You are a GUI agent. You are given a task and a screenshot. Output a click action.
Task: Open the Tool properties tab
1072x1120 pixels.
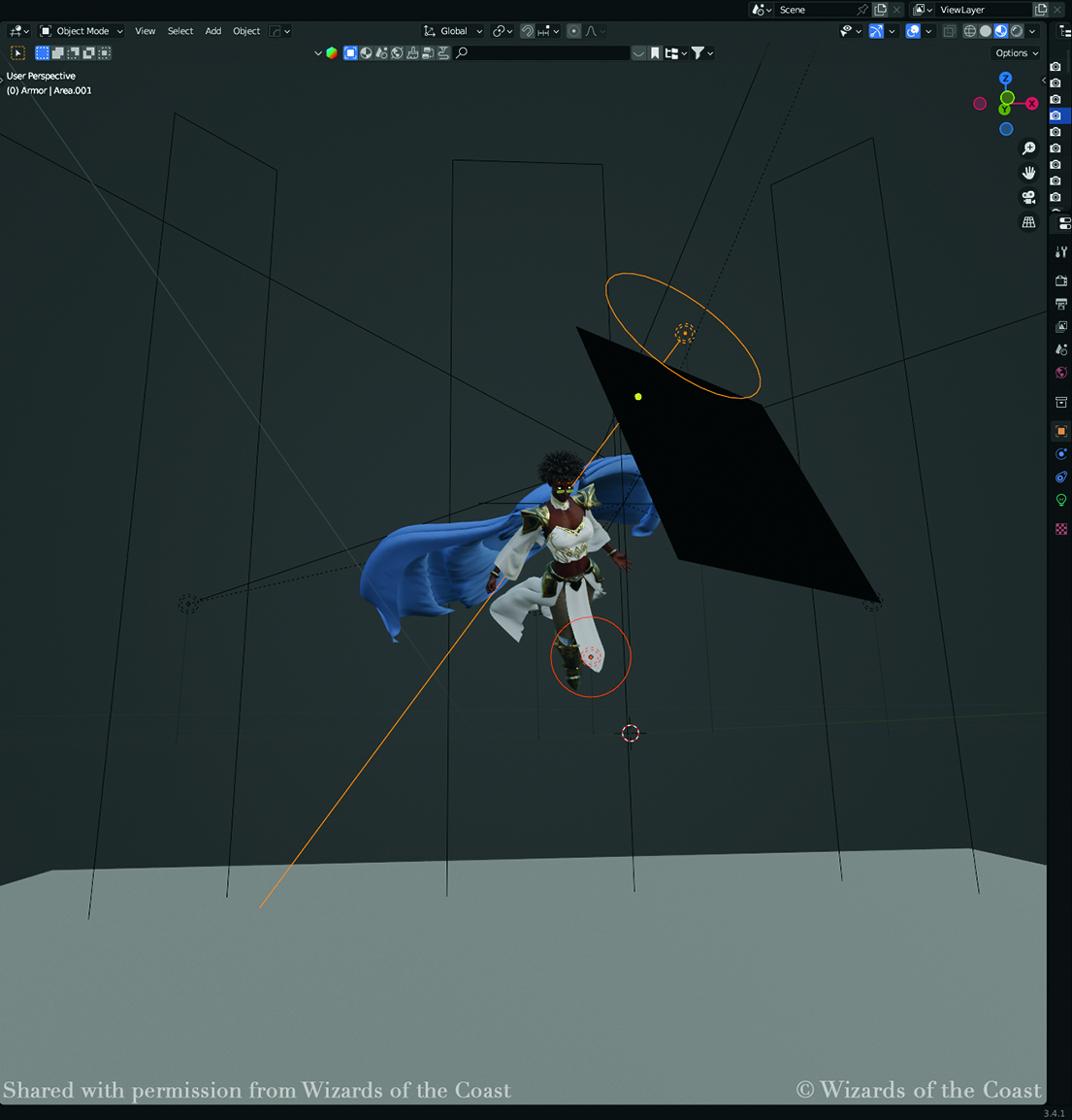tap(1061, 251)
